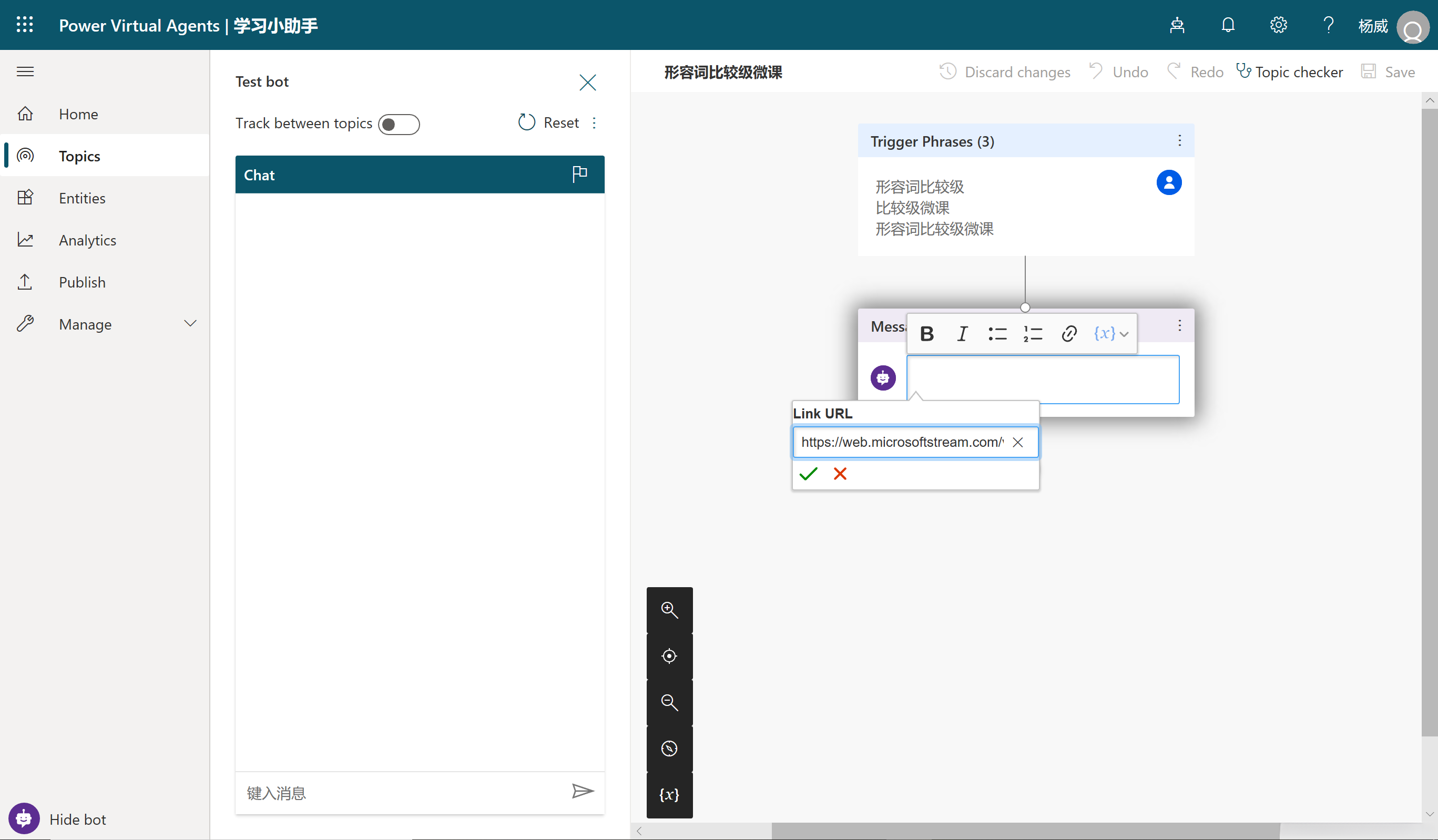Open Trigger Phrases more options menu

pos(1179,141)
